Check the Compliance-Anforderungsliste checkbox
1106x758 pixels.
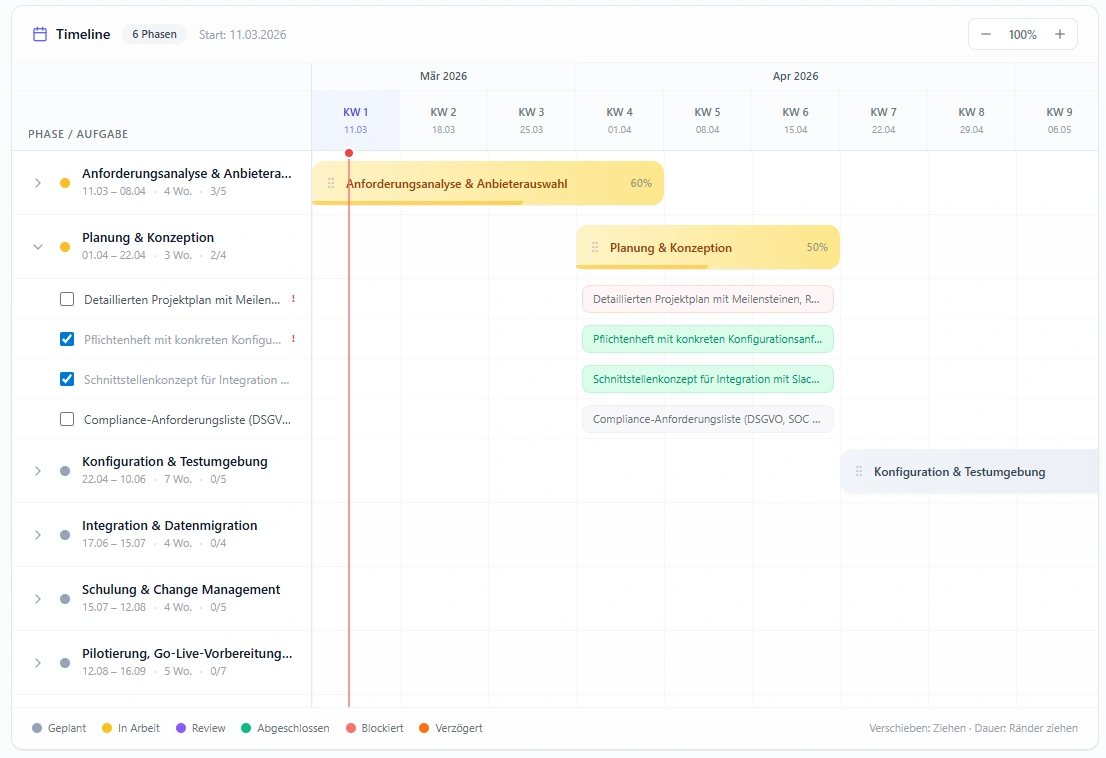click(x=66, y=418)
